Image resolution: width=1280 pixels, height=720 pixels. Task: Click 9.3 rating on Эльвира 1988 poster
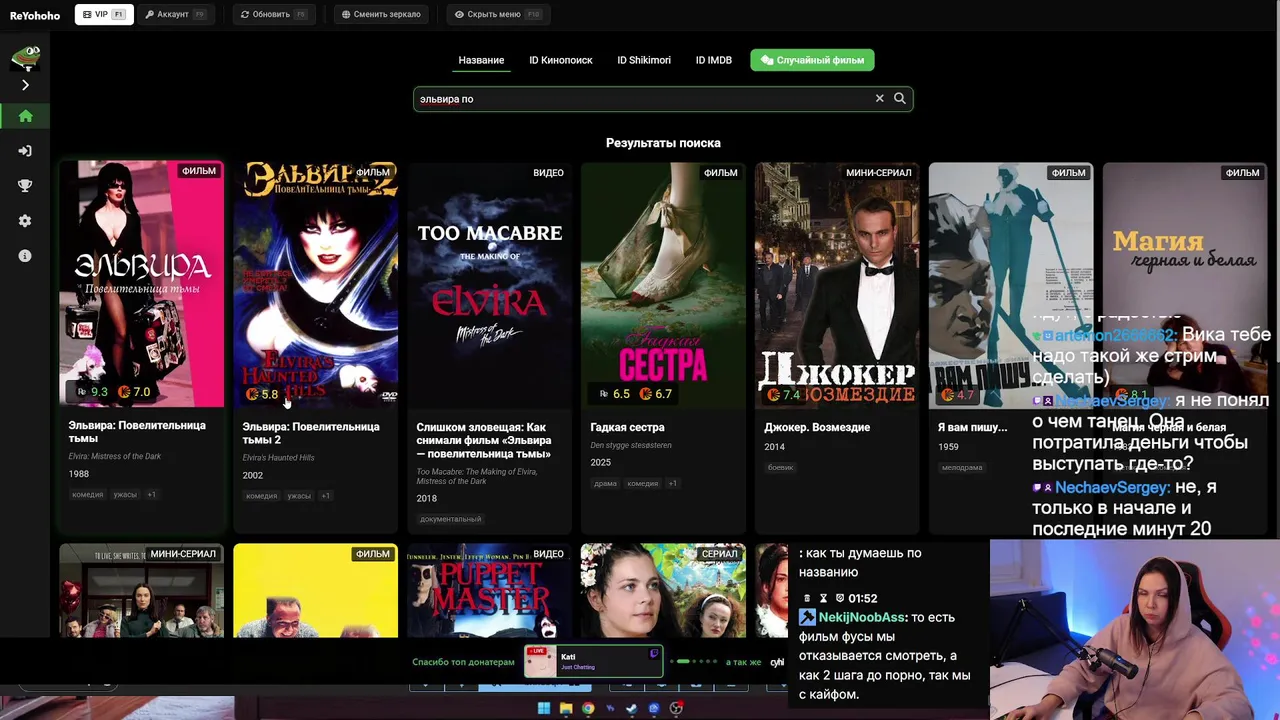91,392
